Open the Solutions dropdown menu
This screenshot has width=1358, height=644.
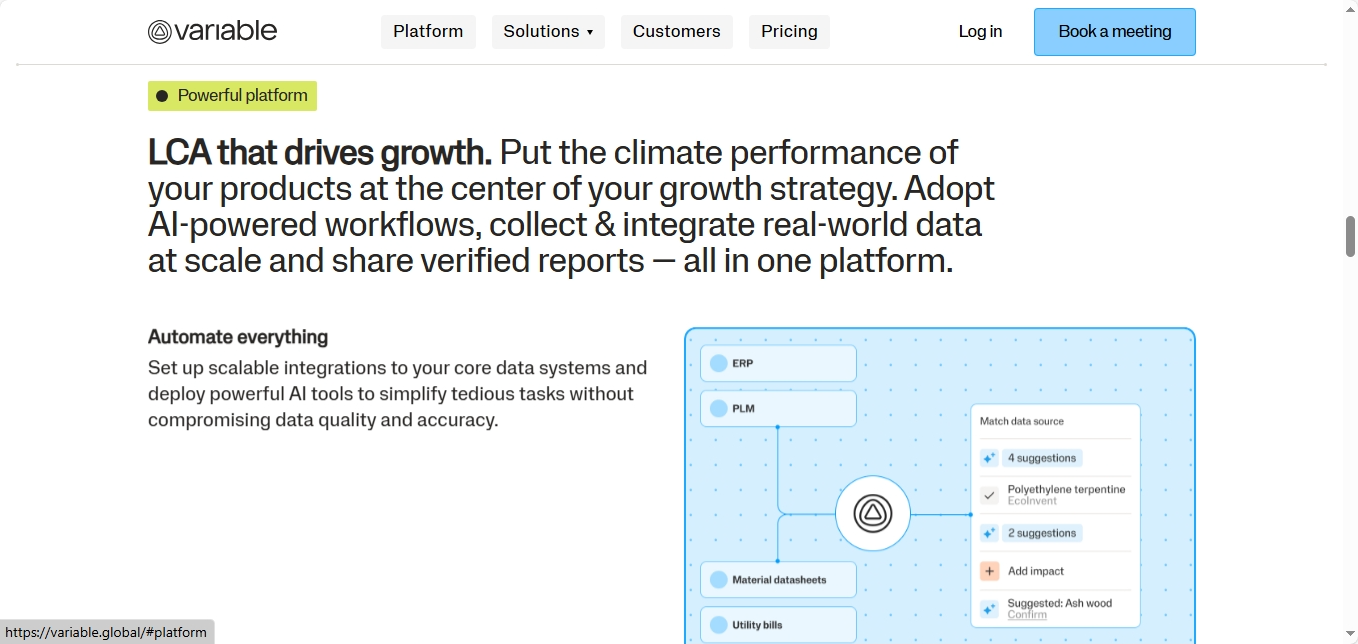point(548,31)
